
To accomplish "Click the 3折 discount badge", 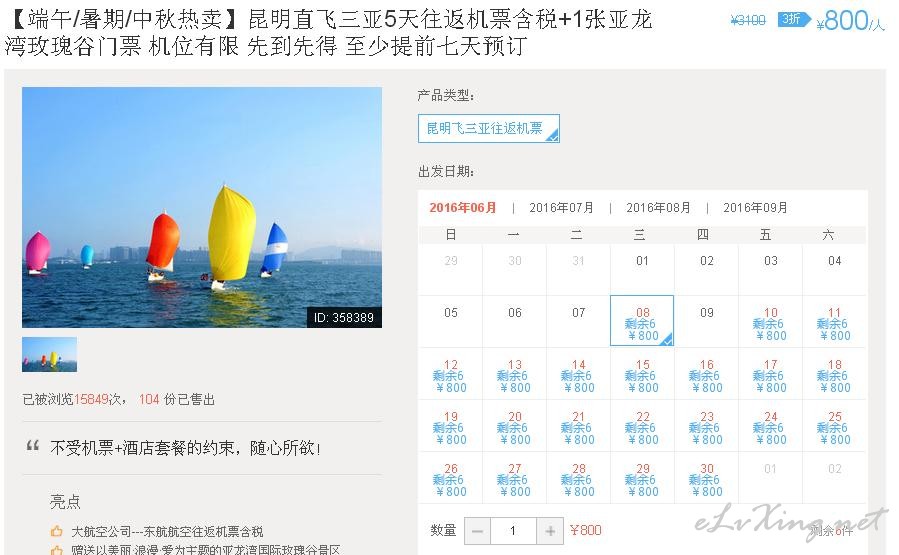I will [791, 19].
